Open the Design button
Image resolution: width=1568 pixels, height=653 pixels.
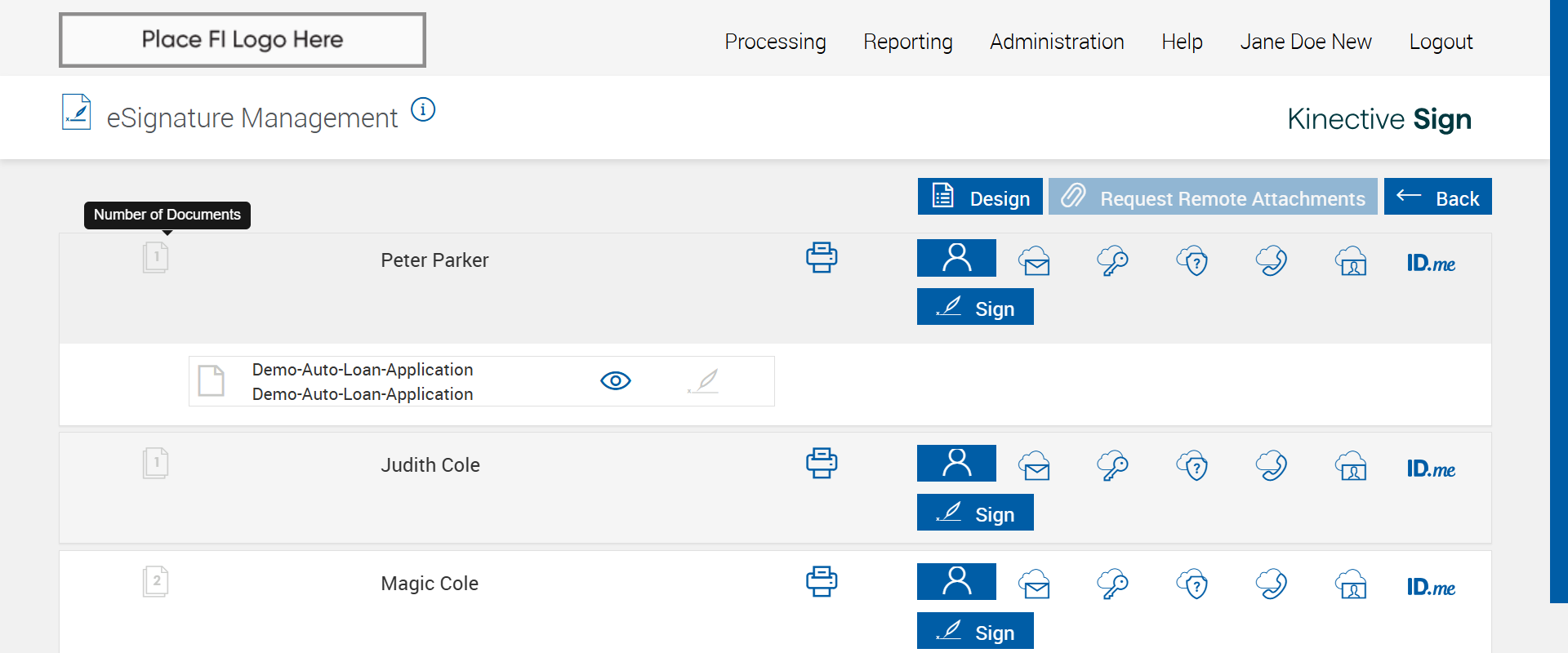tap(980, 197)
